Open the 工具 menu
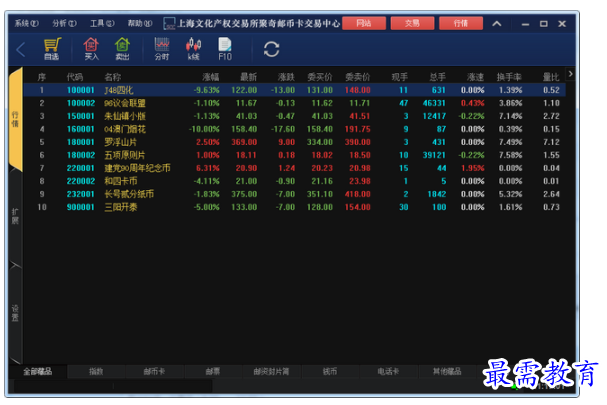The image size is (607, 405). click(x=102, y=24)
